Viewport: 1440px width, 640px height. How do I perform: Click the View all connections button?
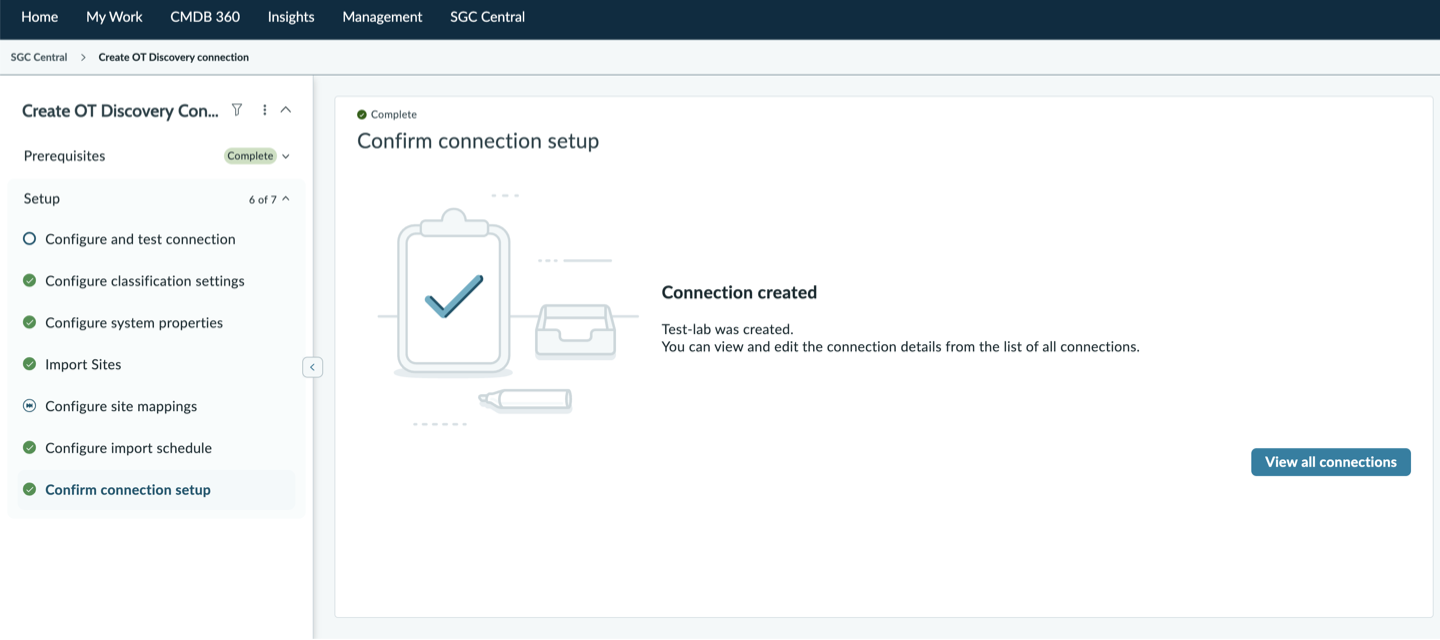point(1331,462)
